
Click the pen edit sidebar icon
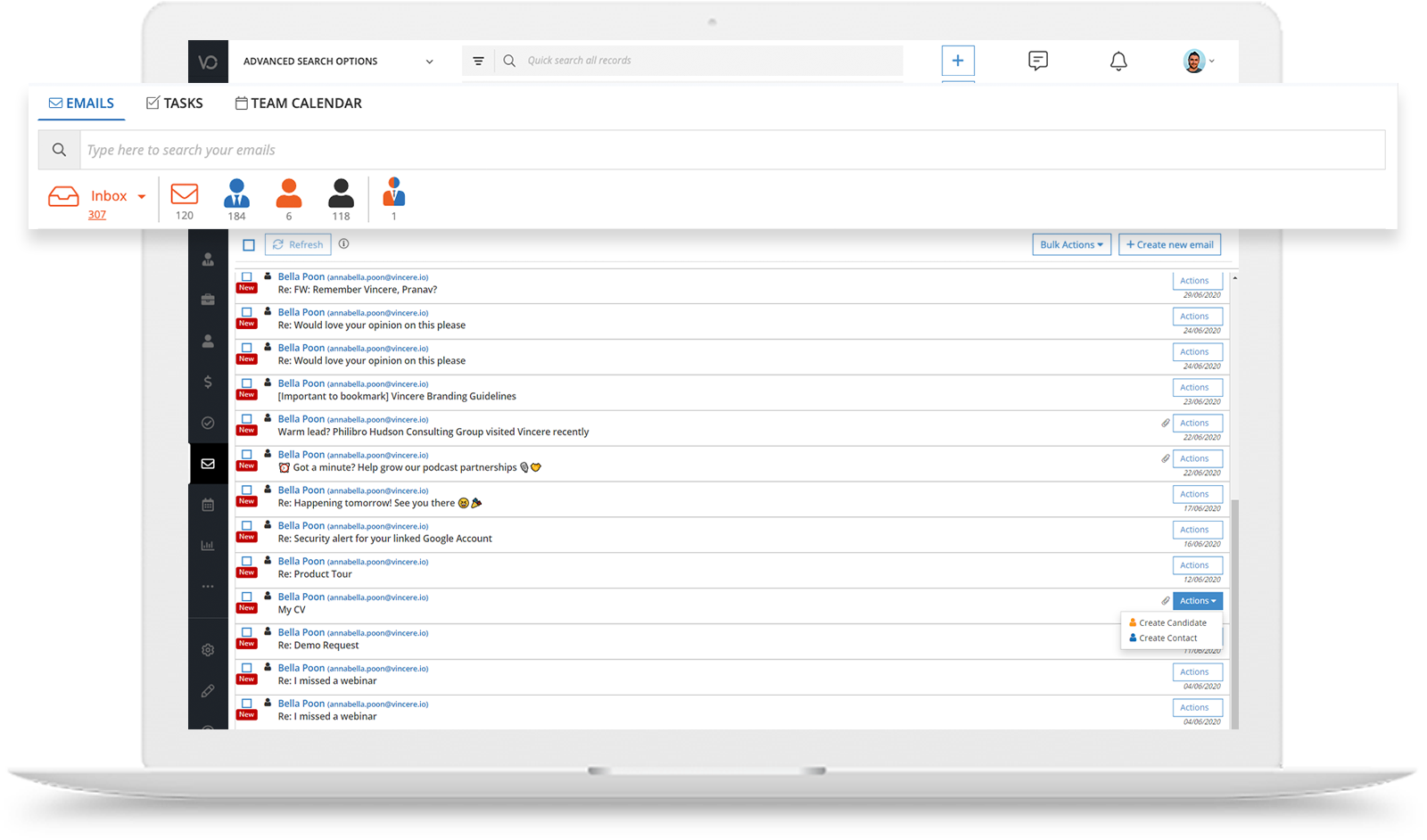pyautogui.click(x=208, y=691)
